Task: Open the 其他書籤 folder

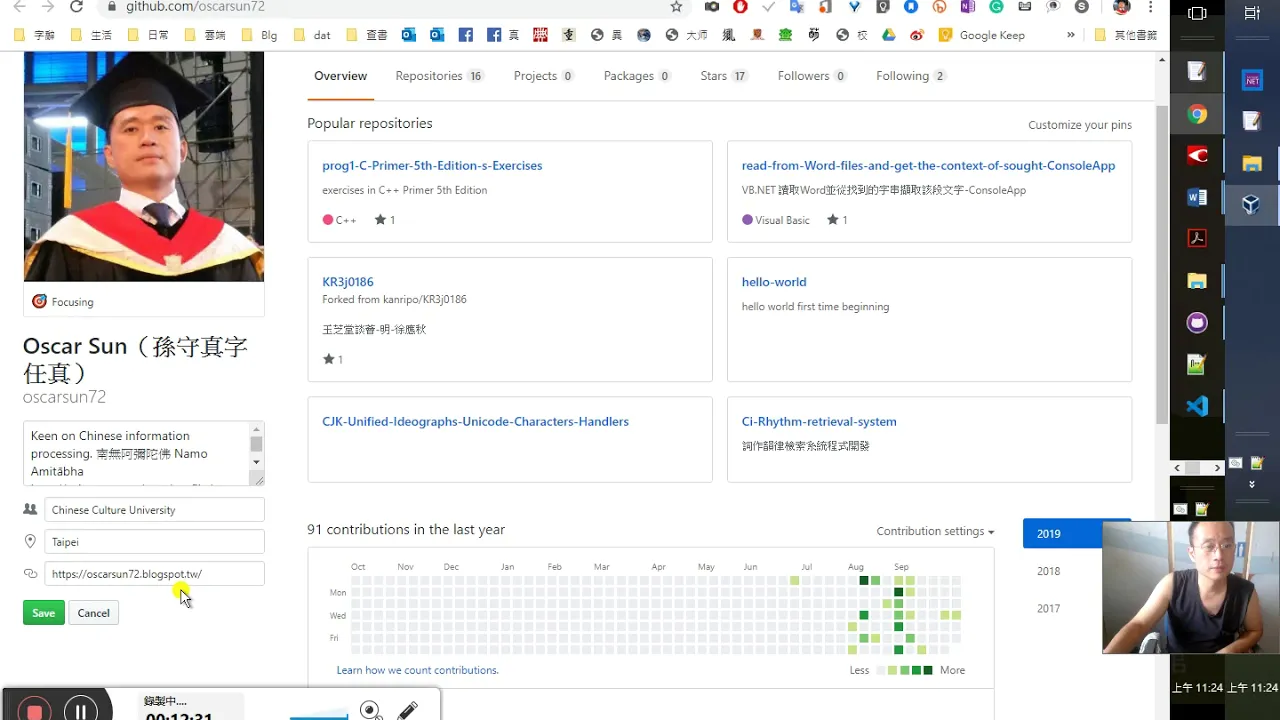Action: [1126, 35]
